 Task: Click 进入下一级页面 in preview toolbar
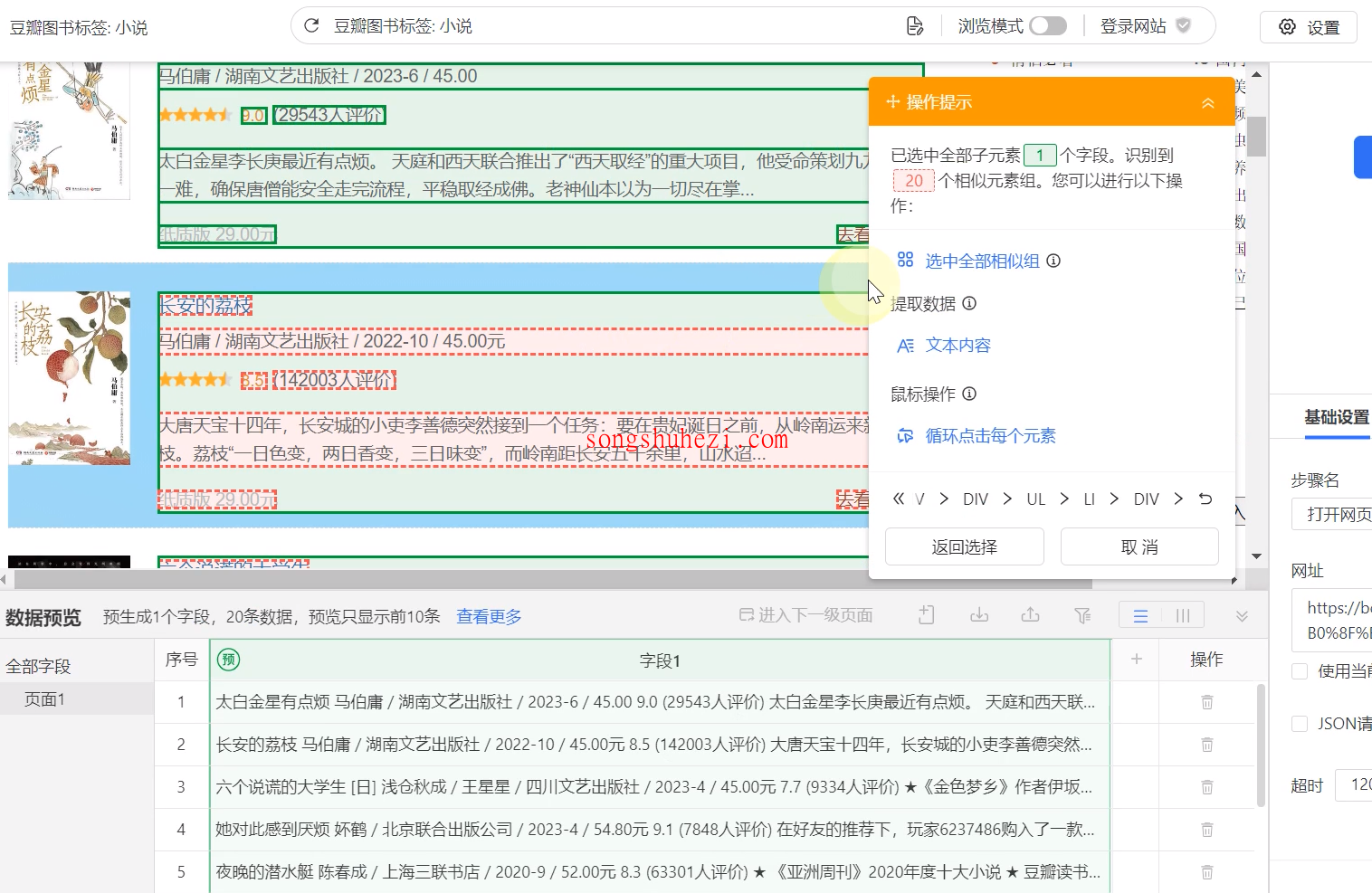[805, 615]
